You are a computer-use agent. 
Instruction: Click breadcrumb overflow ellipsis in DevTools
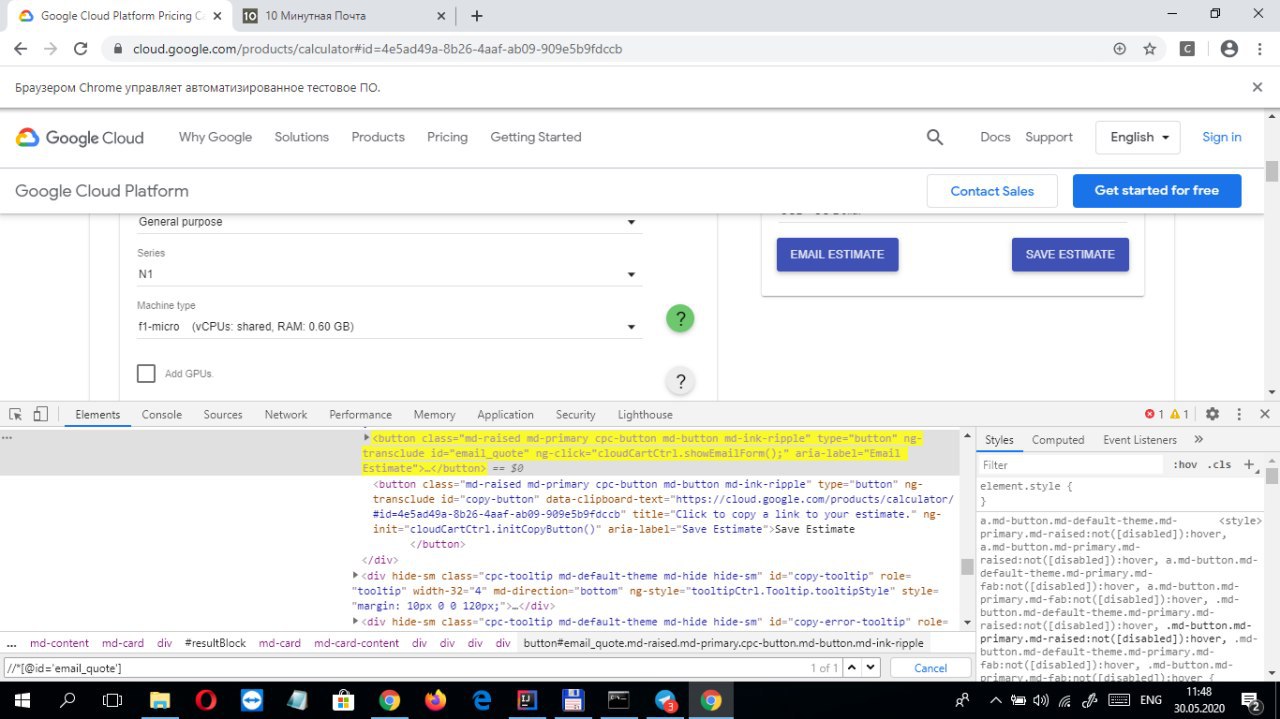point(11,643)
